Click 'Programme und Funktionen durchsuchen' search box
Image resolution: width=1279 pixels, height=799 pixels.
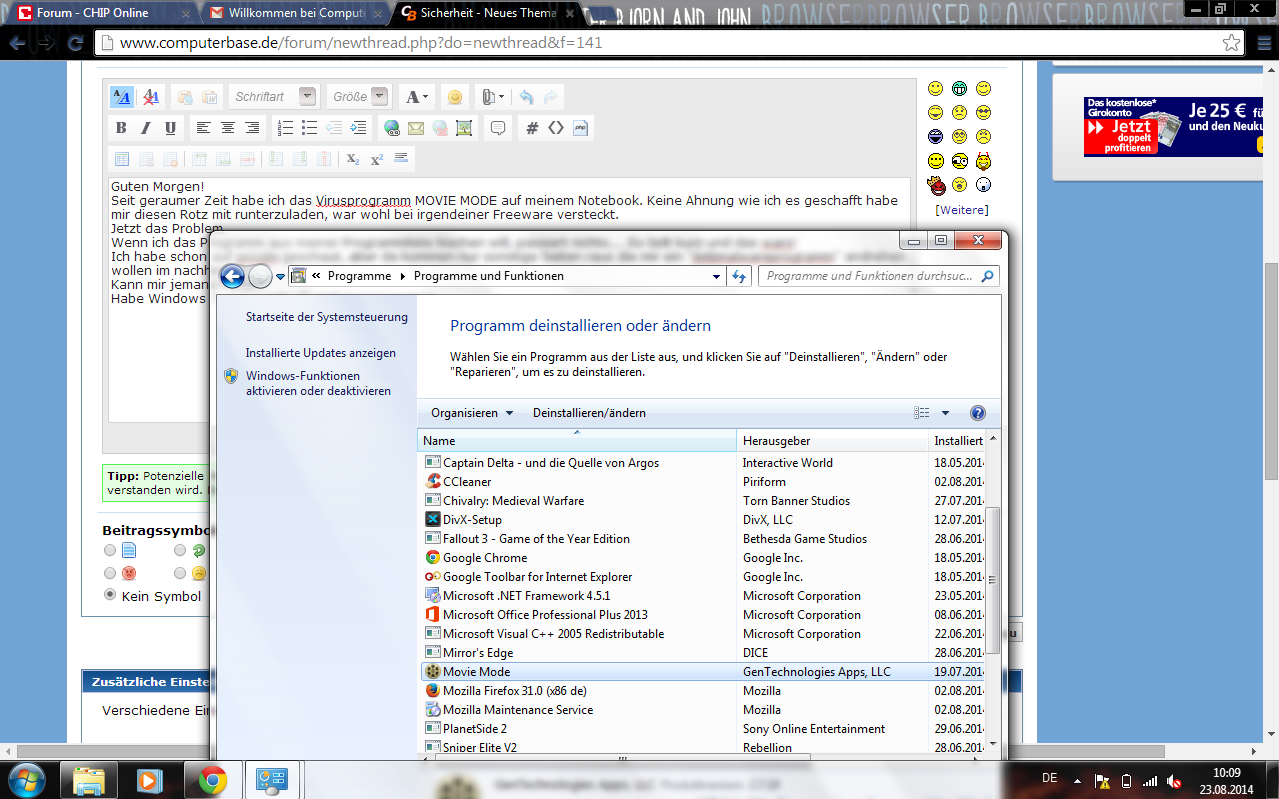[x=879, y=276]
